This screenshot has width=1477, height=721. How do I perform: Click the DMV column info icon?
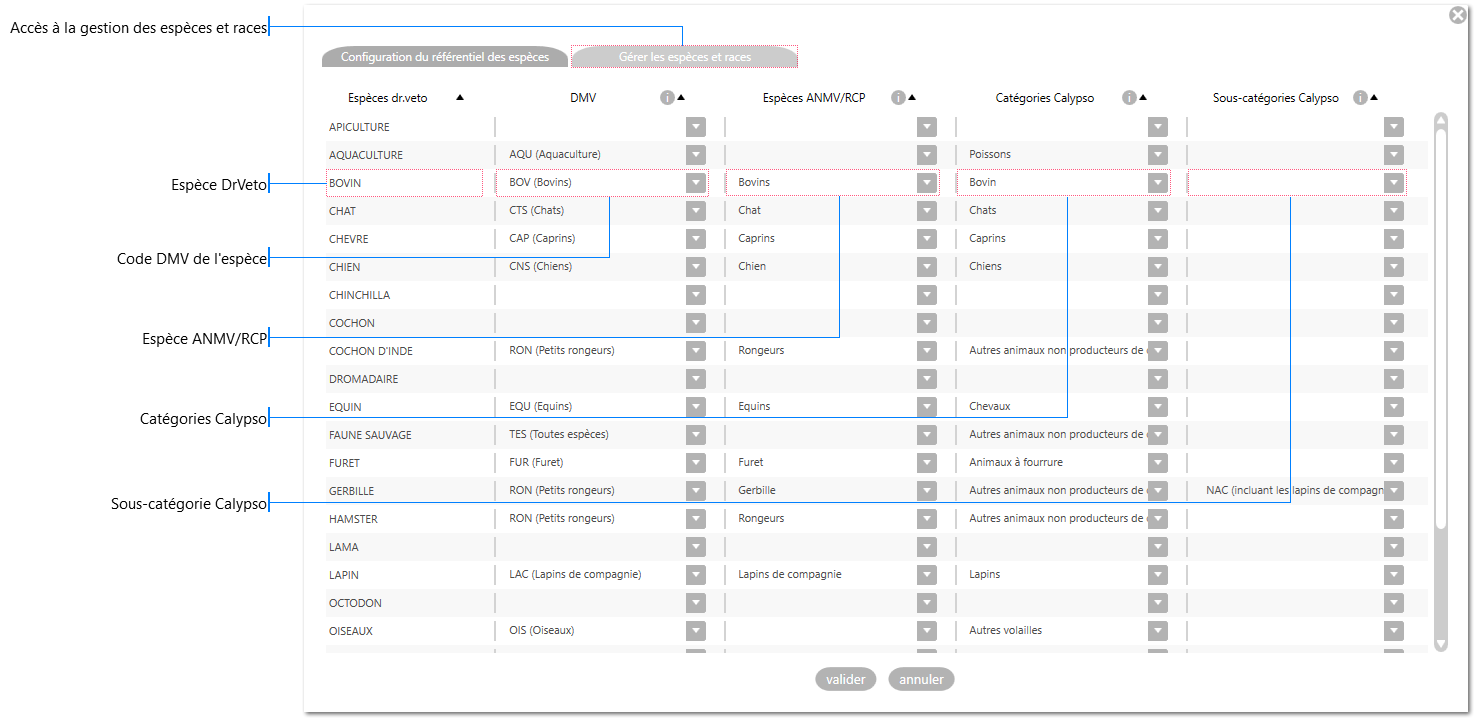(667, 98)
